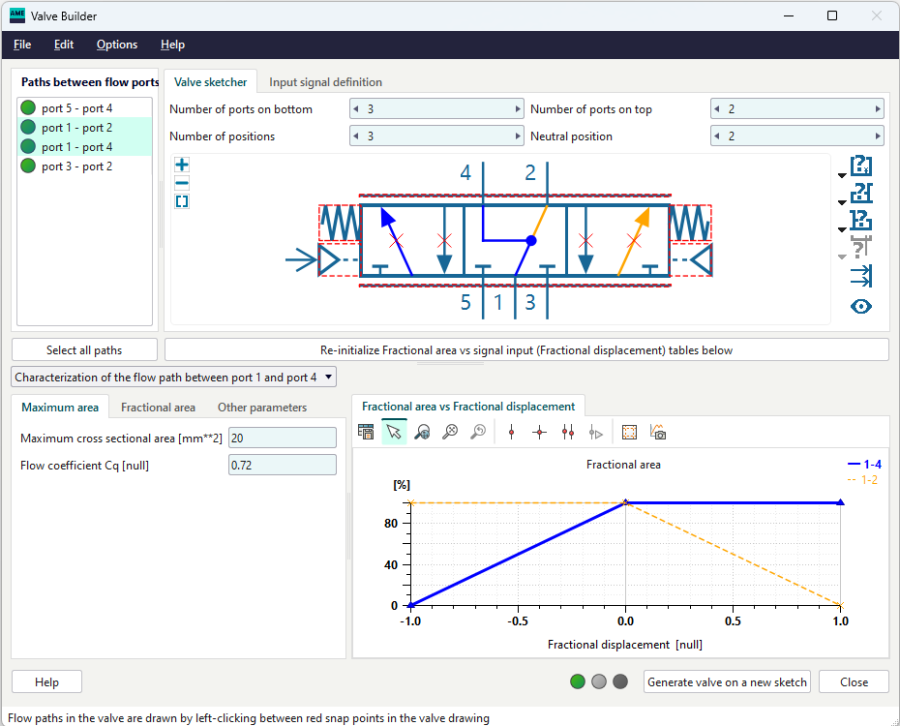The image size is (900, 726).
Task: Click the dashed selection frame icon
Action: 630,432
